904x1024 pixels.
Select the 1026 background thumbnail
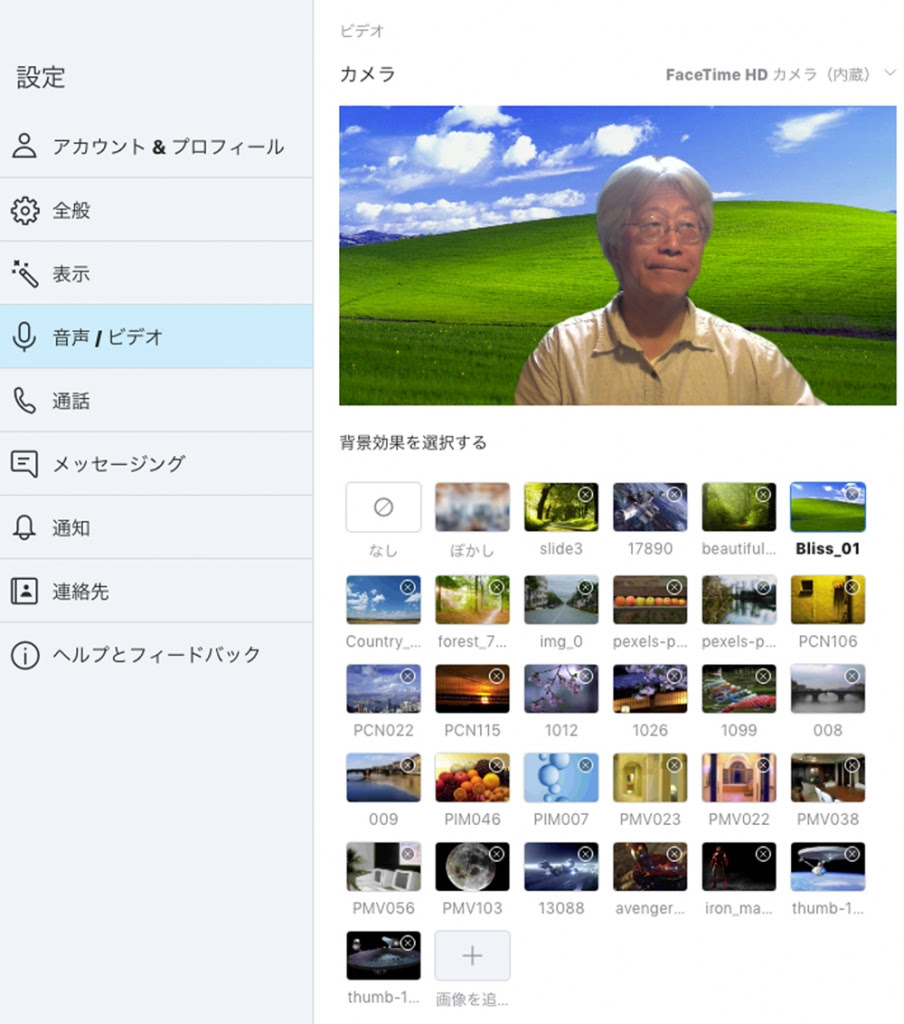point(650,688)
